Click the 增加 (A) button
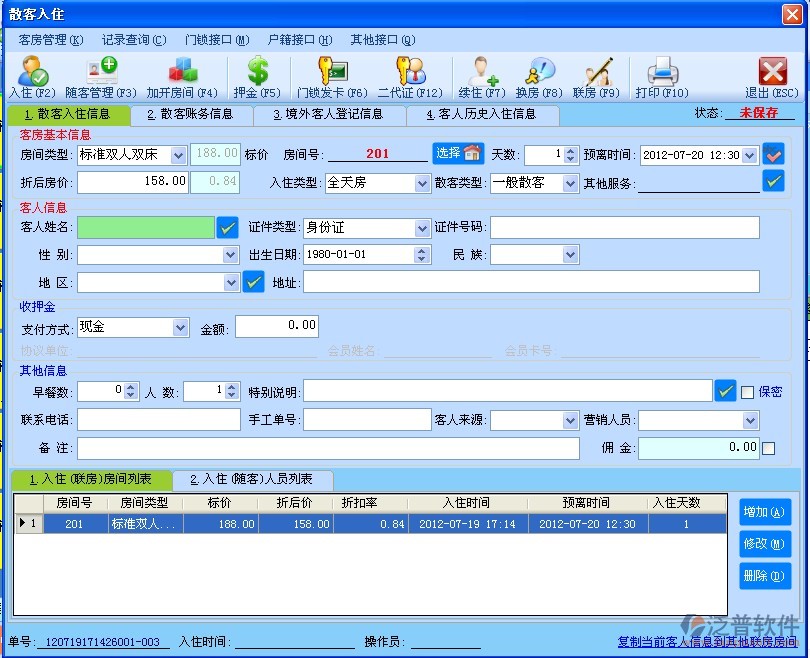The image size is (810, 658). (765, 512)
